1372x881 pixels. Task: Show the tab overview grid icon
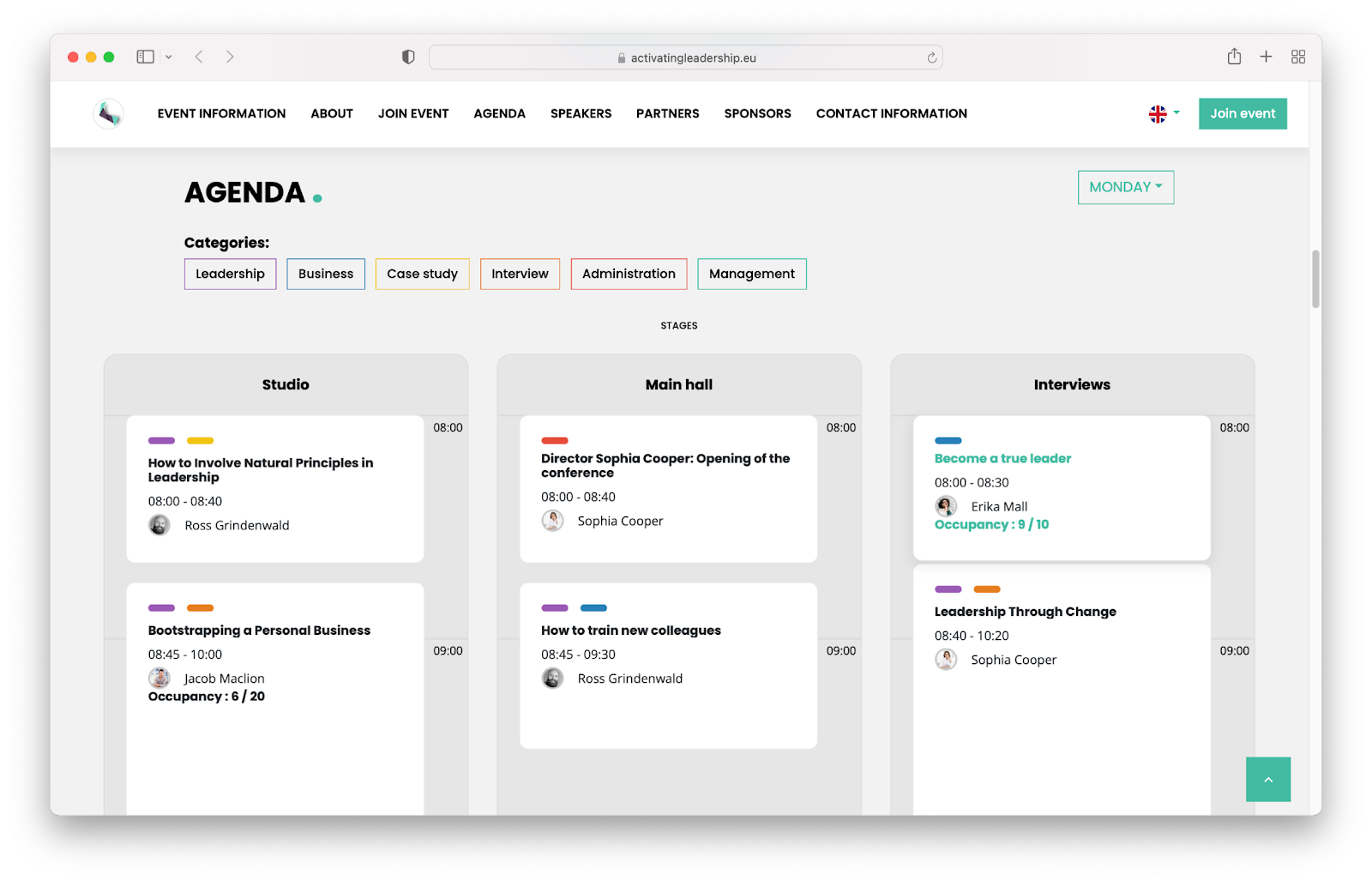coord(1298,57)
